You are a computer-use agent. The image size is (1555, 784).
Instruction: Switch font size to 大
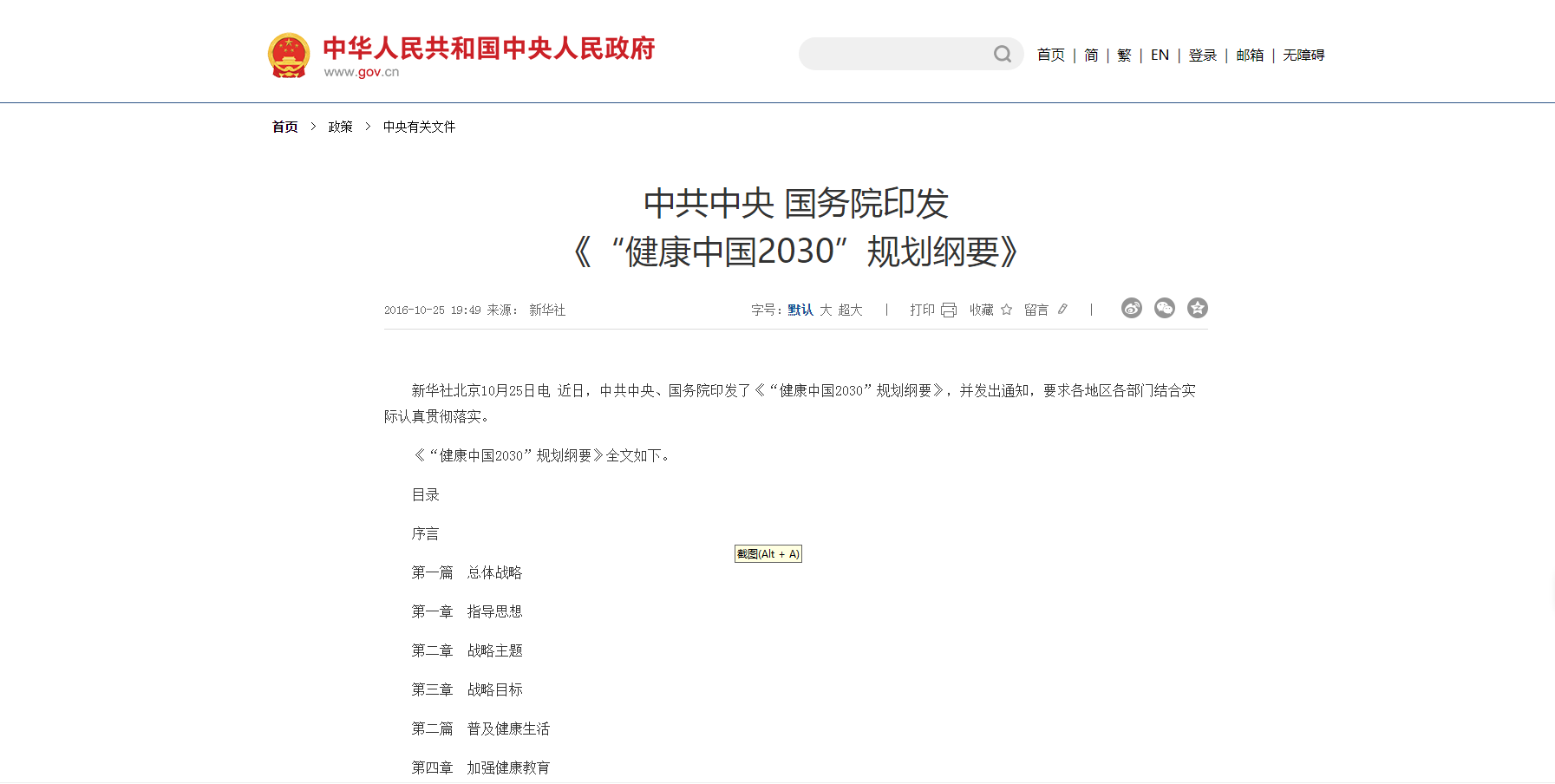point(826,310)
